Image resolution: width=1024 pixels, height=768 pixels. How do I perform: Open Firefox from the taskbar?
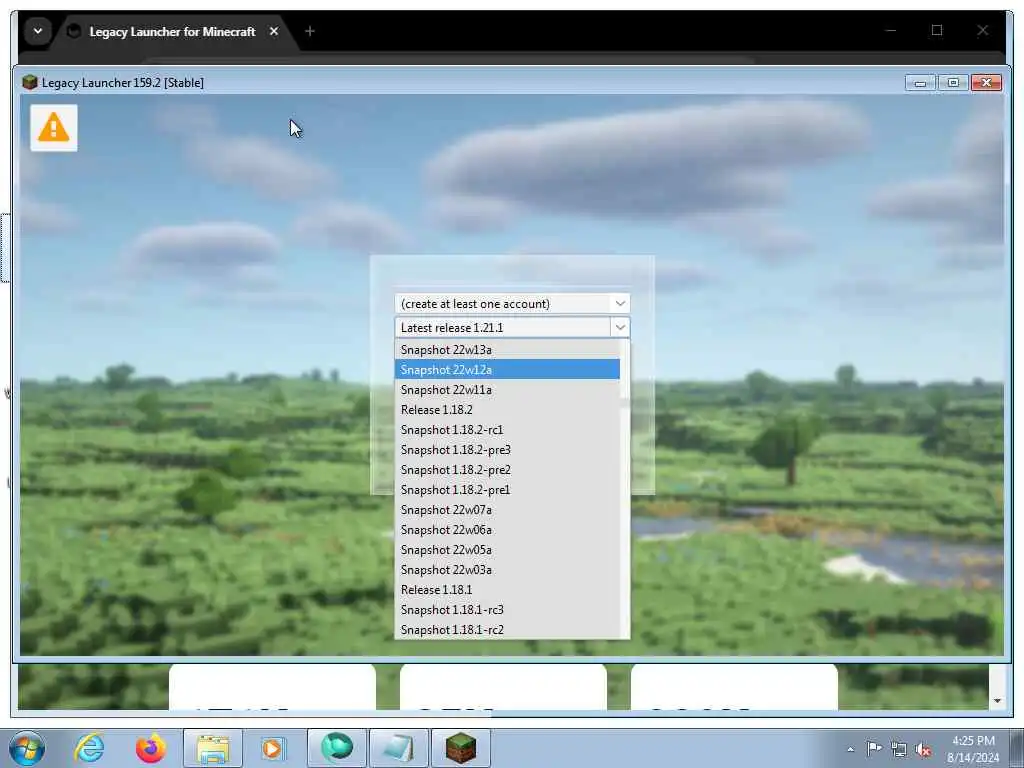150,748
